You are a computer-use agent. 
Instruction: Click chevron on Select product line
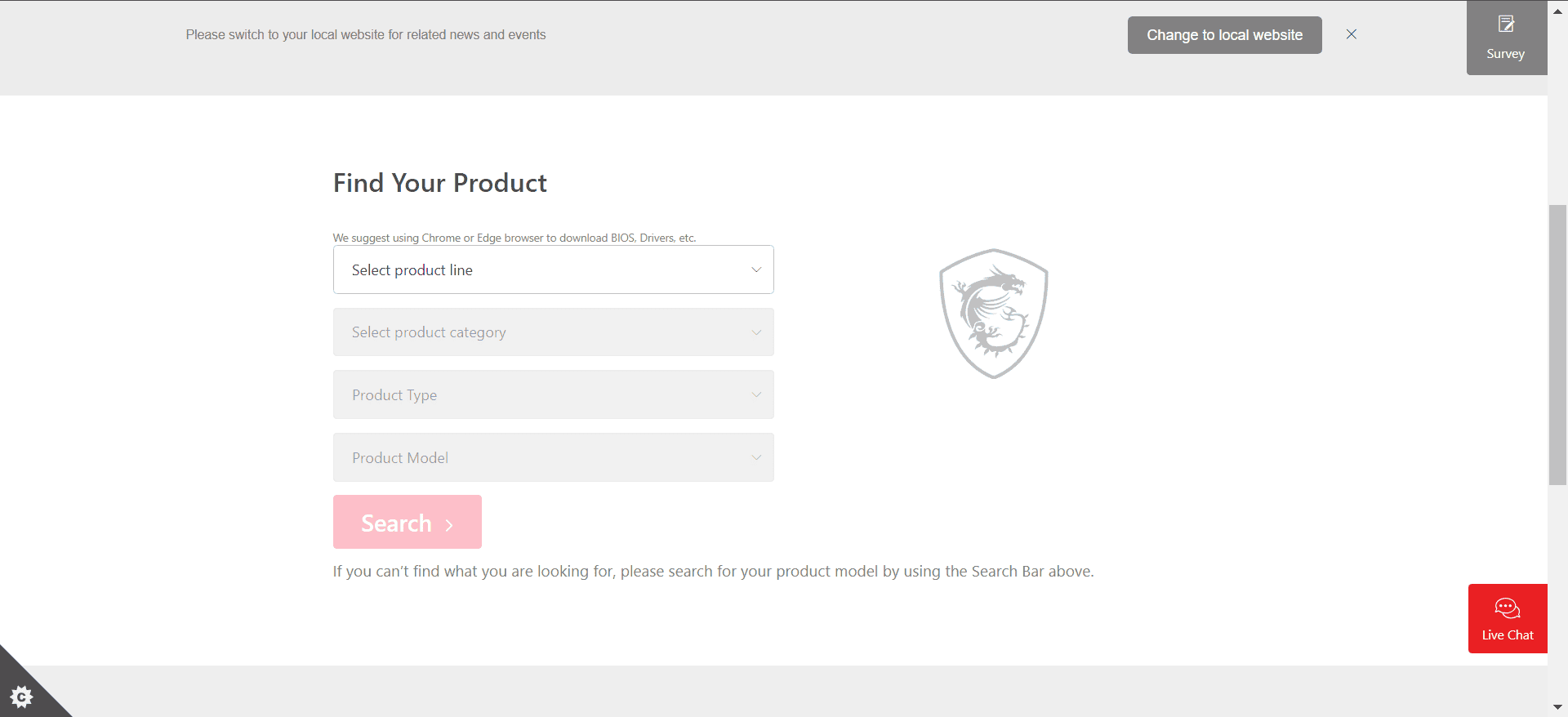pyautogui.click(x=756, y=270)
